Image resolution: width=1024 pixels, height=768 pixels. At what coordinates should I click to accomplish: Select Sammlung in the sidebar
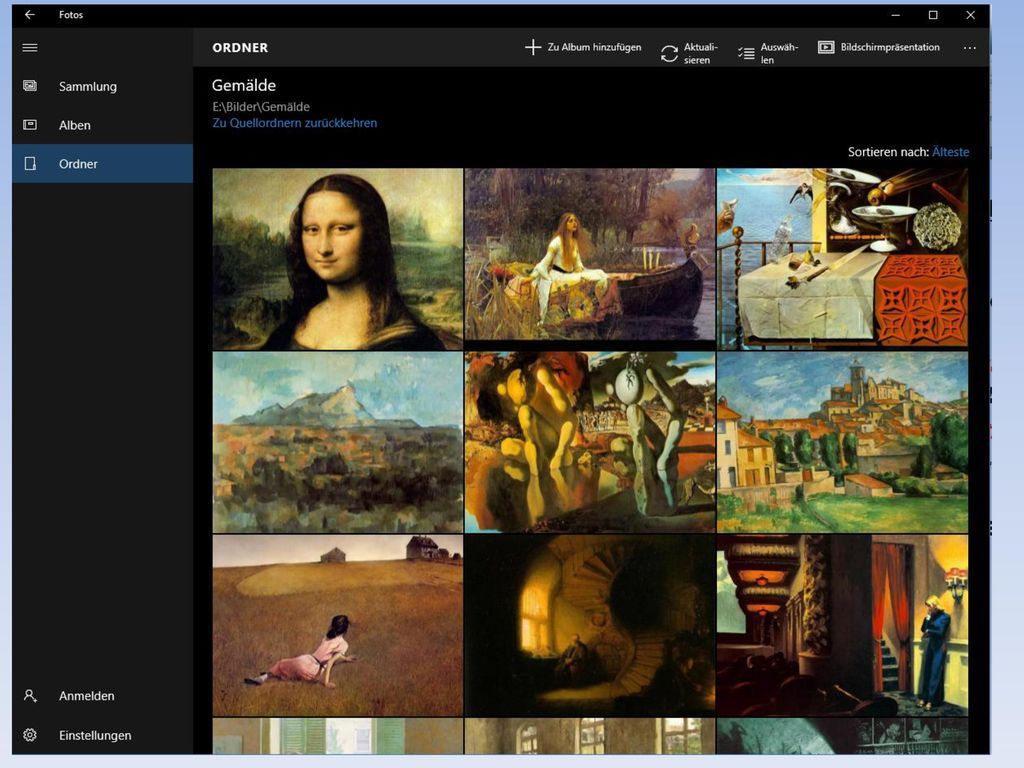coord(103,86)
